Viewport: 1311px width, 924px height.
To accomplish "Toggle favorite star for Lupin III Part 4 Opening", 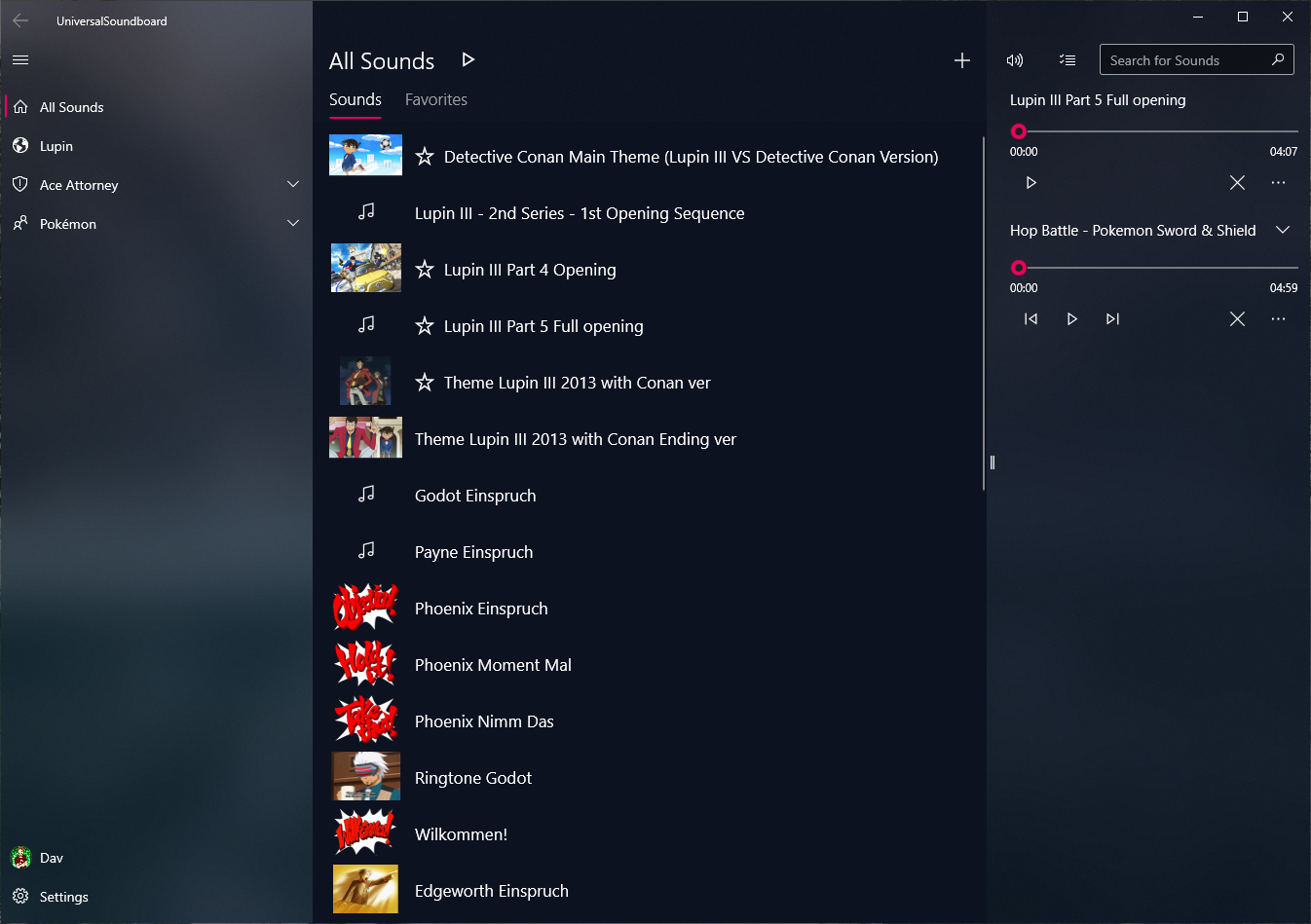I will point(425,269).
